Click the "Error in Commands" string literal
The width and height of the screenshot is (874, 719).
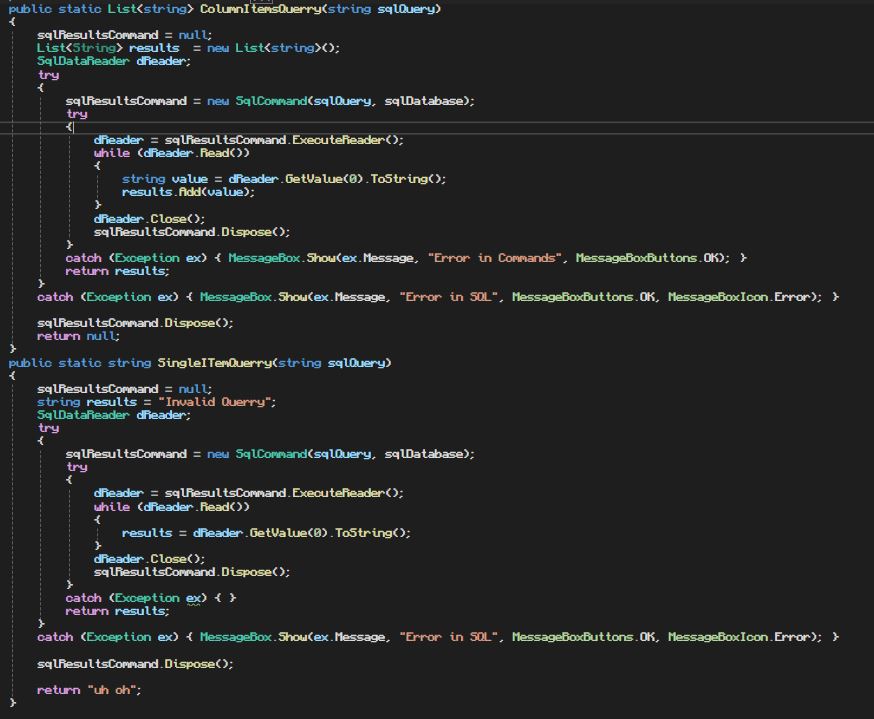click(495, 258)
